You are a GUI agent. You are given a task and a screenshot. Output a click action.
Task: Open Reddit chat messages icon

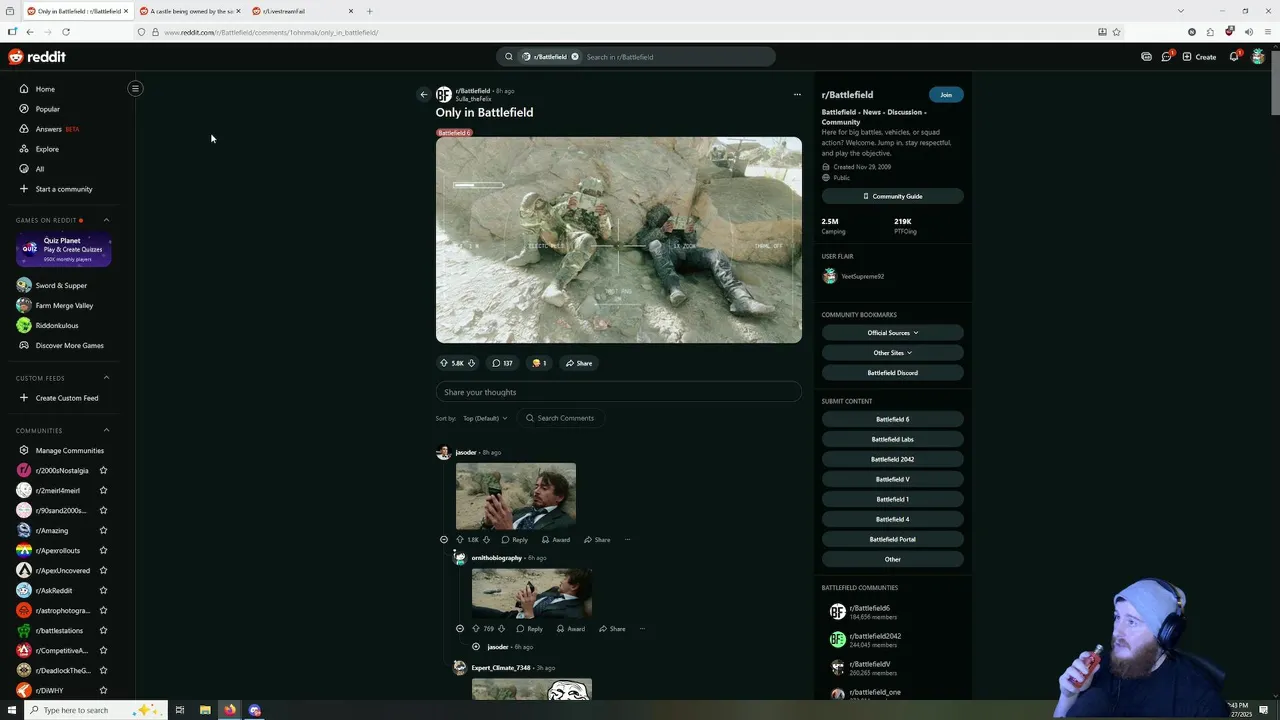[x=1166, y=57]
